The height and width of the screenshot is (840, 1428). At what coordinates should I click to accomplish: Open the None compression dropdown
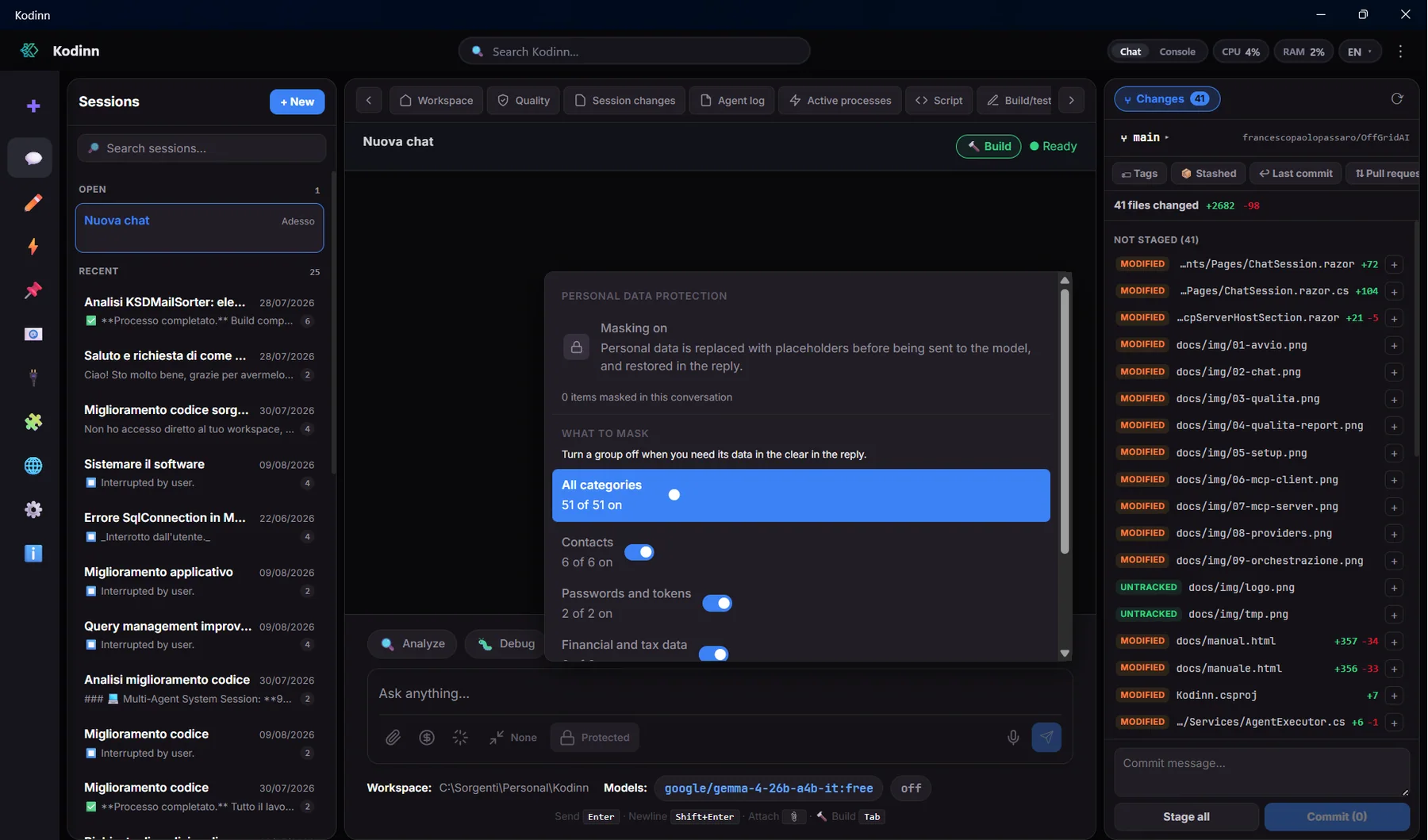[512, 738]
